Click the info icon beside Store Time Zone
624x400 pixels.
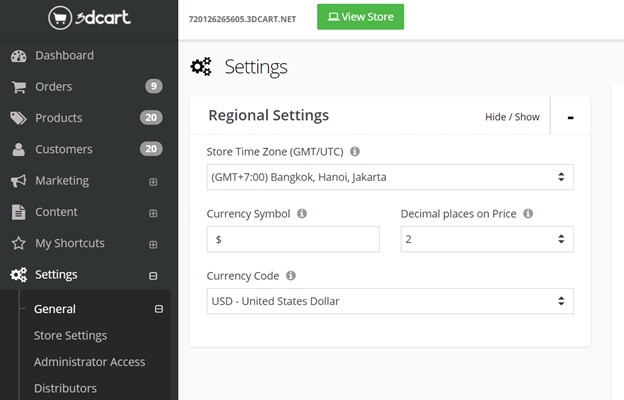pos(355,152)
